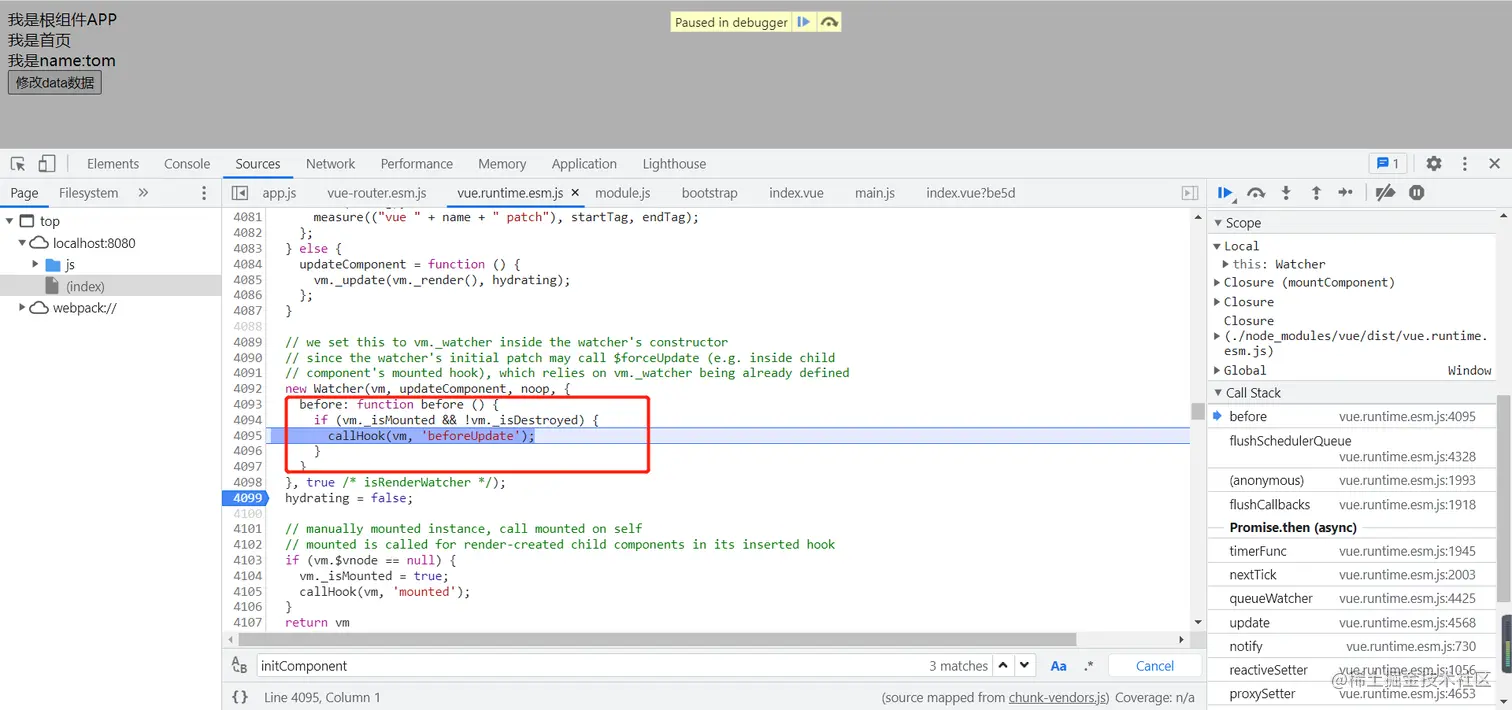
Task: Open the main.js file tab
Action: 875,193
